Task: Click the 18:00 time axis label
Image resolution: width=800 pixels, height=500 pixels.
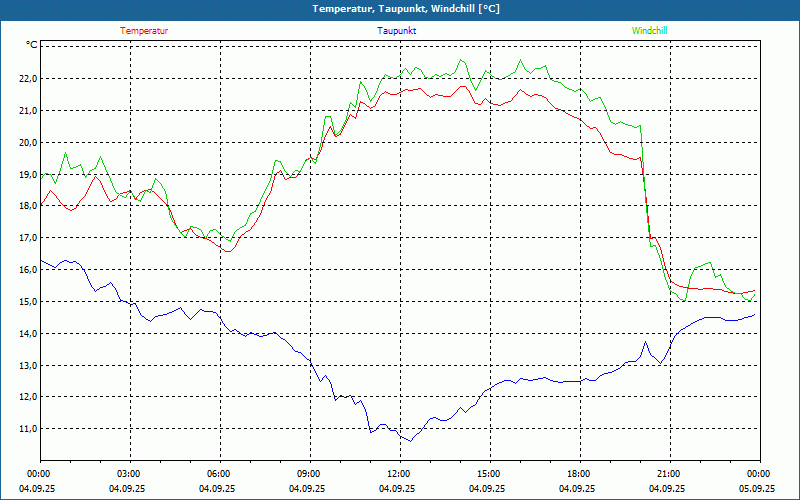Action: (x=578, y=473)
